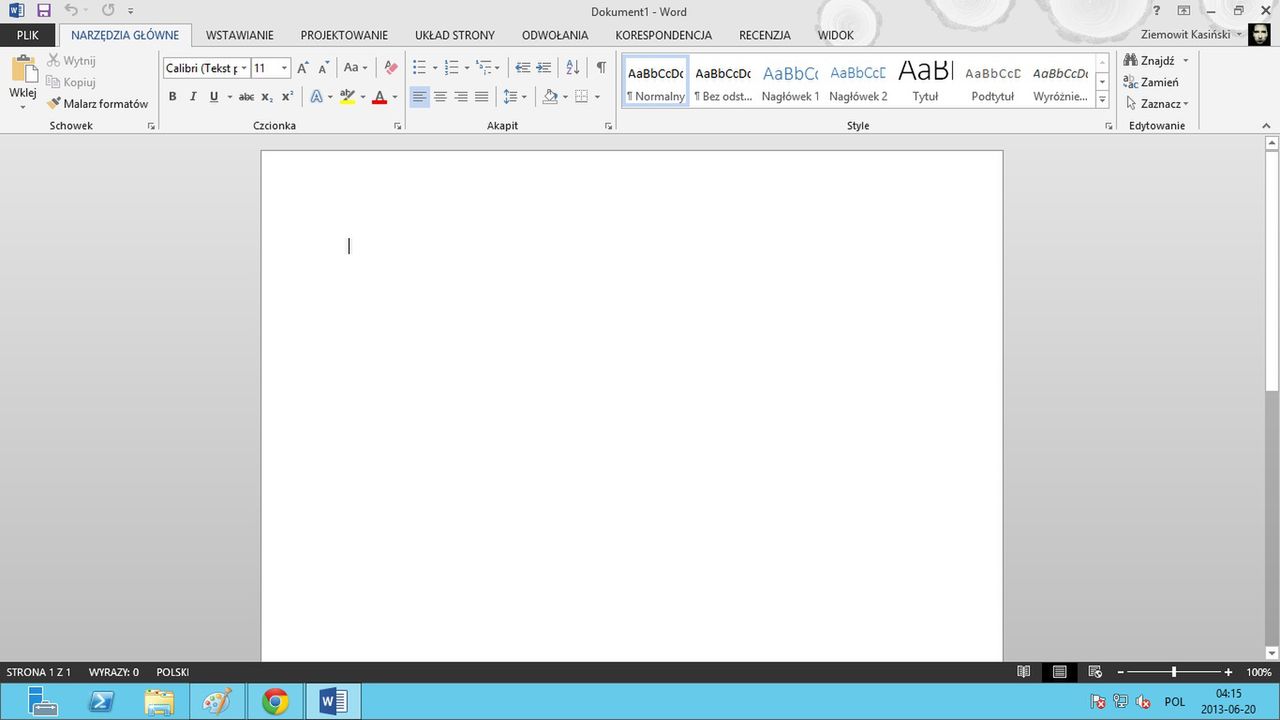The image size is (1280, 720).
Task: Switch to the UKŁAD STRONY tab
Action: tap(455, 35)
